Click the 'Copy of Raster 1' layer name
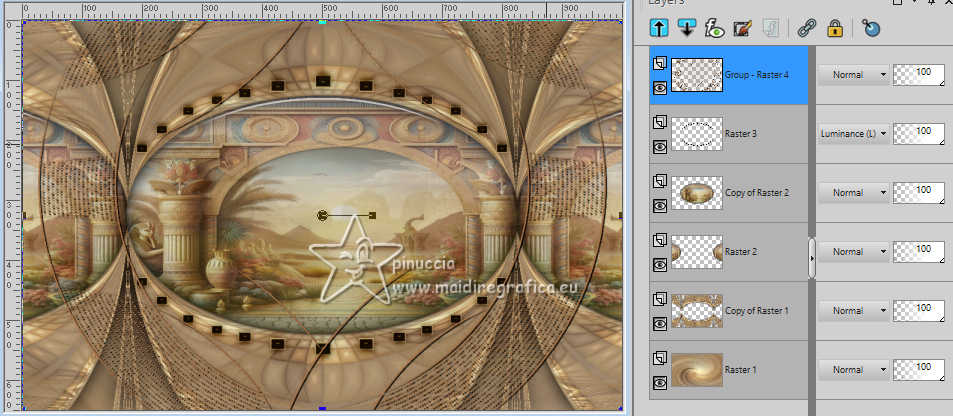Viewport: 953px width, 416px height. [x=757, y=311]
